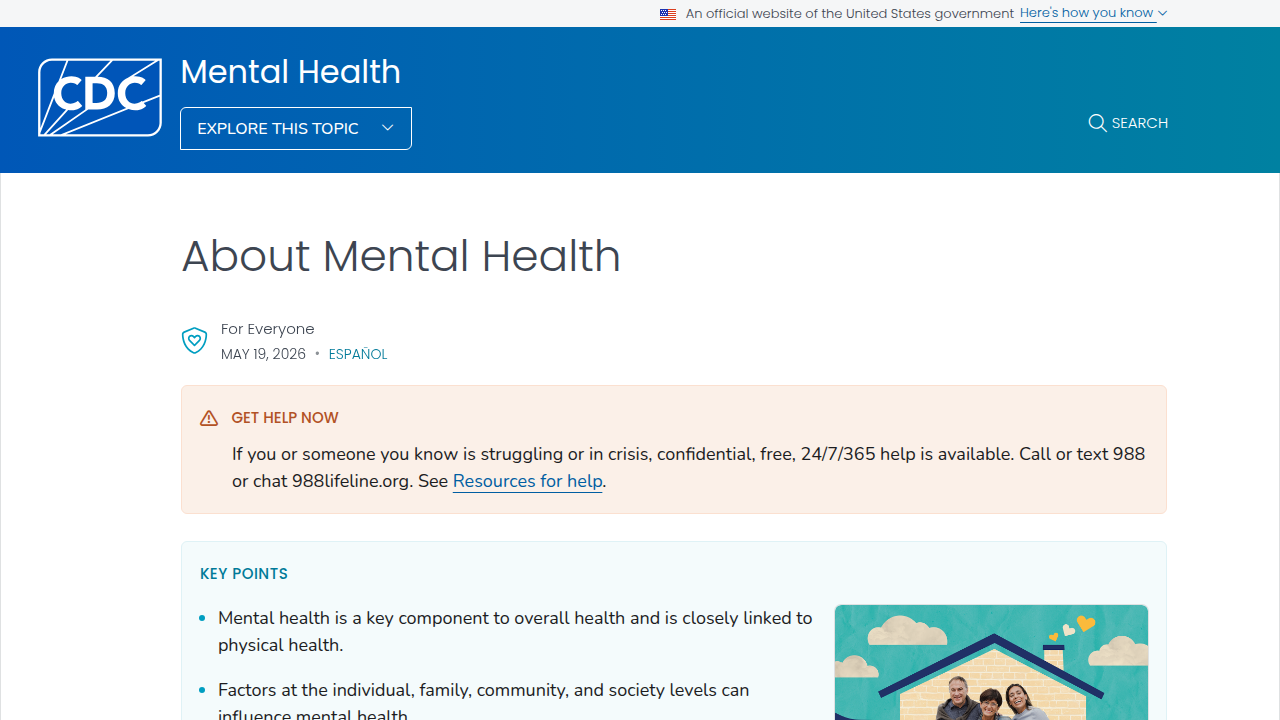Viewport: 1280px width, 720px height.
Task: Click the Get Help Now warning triangle icon
Action: tap(209, 418)
